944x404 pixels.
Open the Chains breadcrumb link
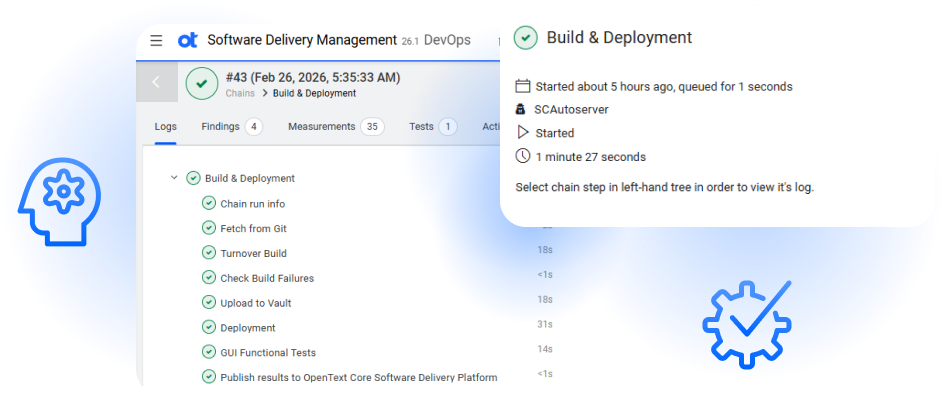(240, 93)
